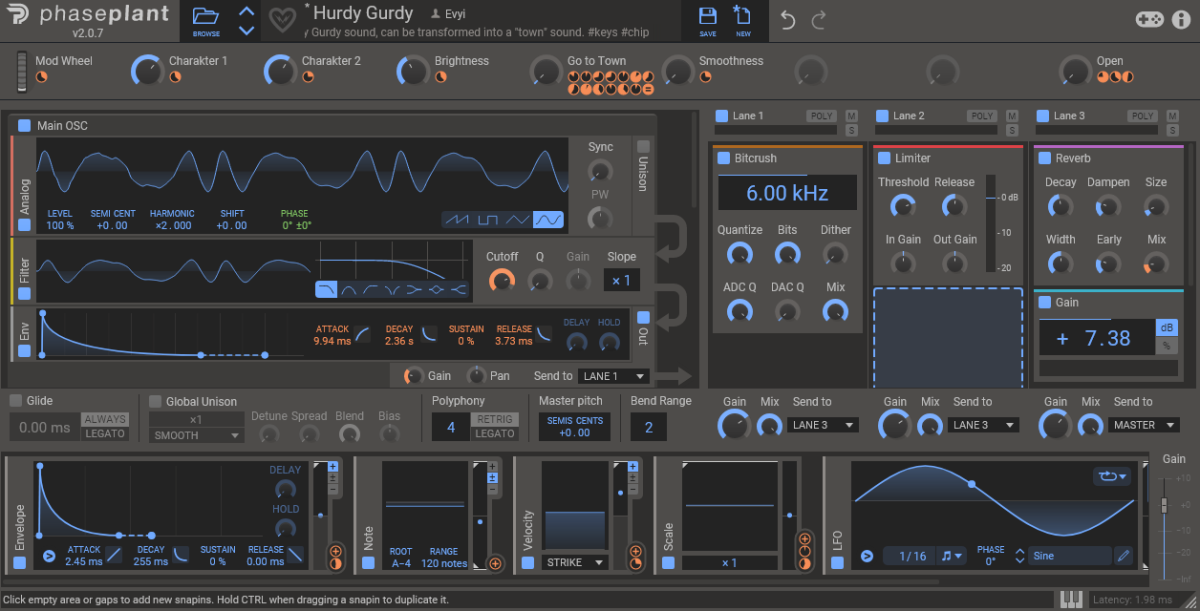
Task: Click the plus icon below Note modulator
Action: click(x=495, y=563)
